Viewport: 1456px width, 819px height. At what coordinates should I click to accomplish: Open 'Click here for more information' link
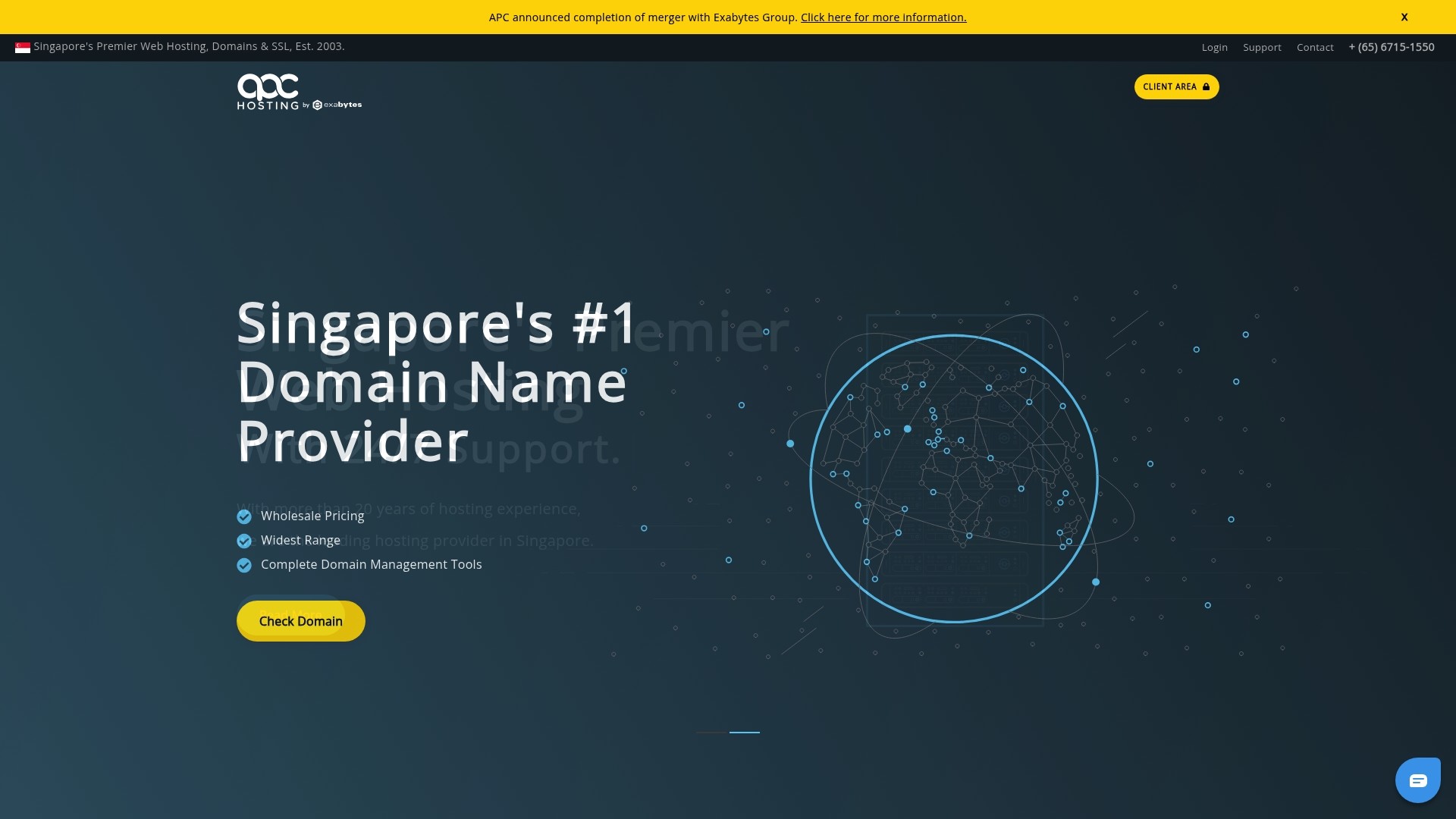pos(883,17)
